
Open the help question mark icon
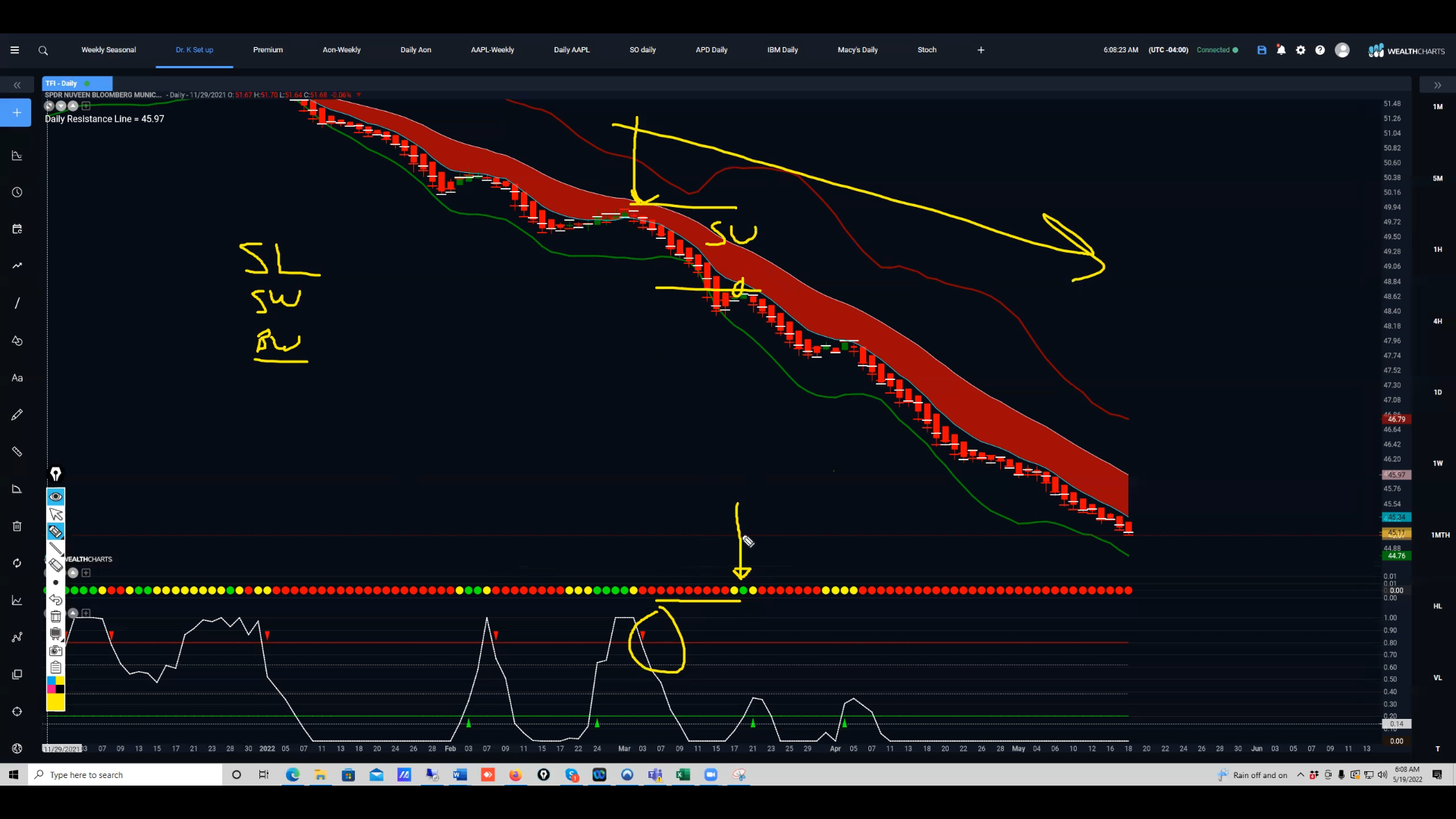[x=1320, y=50]
